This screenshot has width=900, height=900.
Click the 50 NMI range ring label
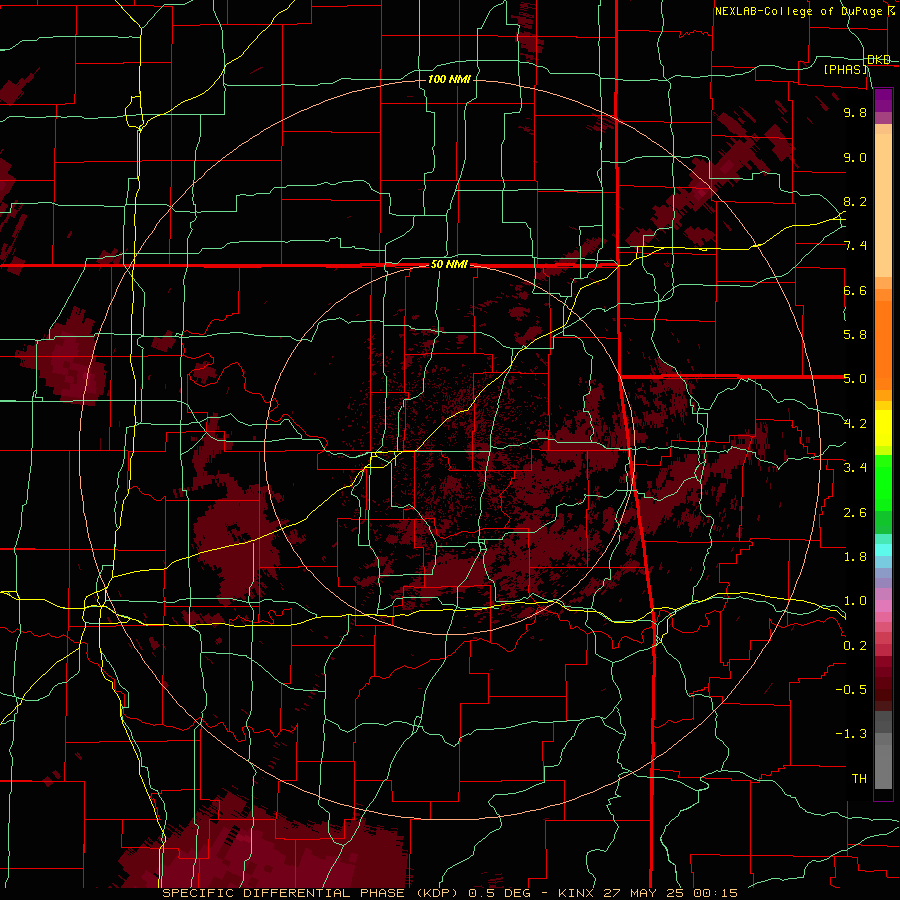449,265
